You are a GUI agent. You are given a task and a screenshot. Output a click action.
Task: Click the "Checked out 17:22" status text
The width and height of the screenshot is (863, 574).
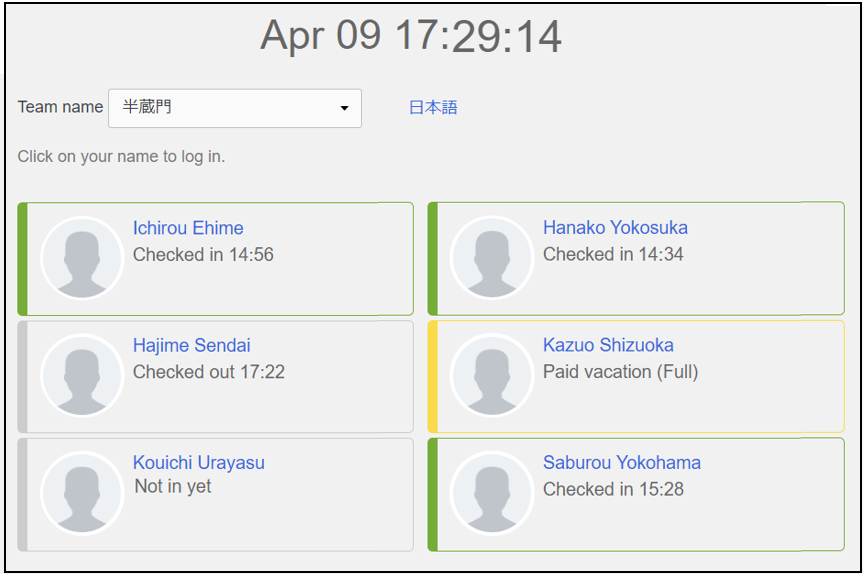209,372
